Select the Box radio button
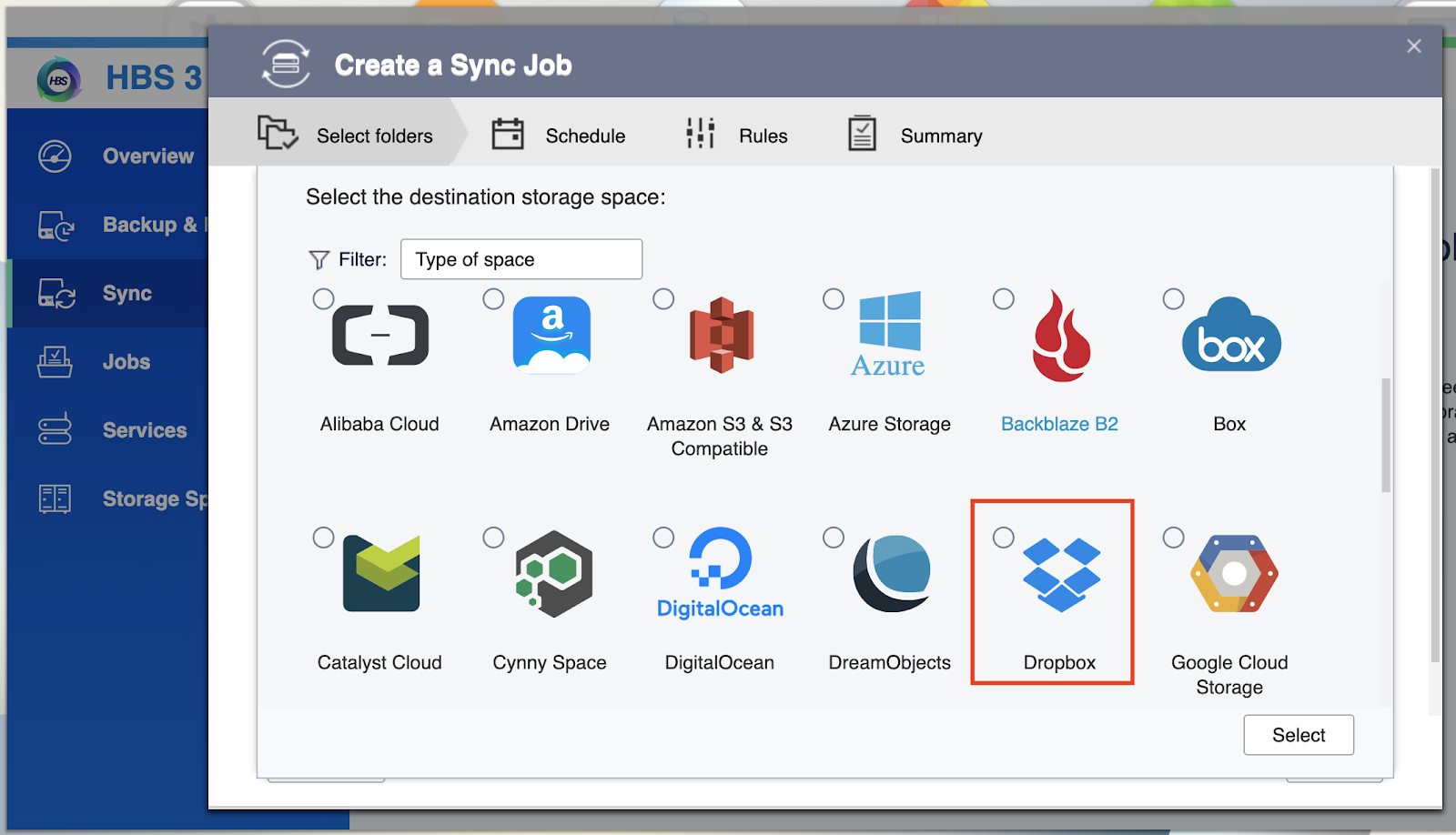The width and height of the screenshot is (1456, 835). [x=1174, y=299]
